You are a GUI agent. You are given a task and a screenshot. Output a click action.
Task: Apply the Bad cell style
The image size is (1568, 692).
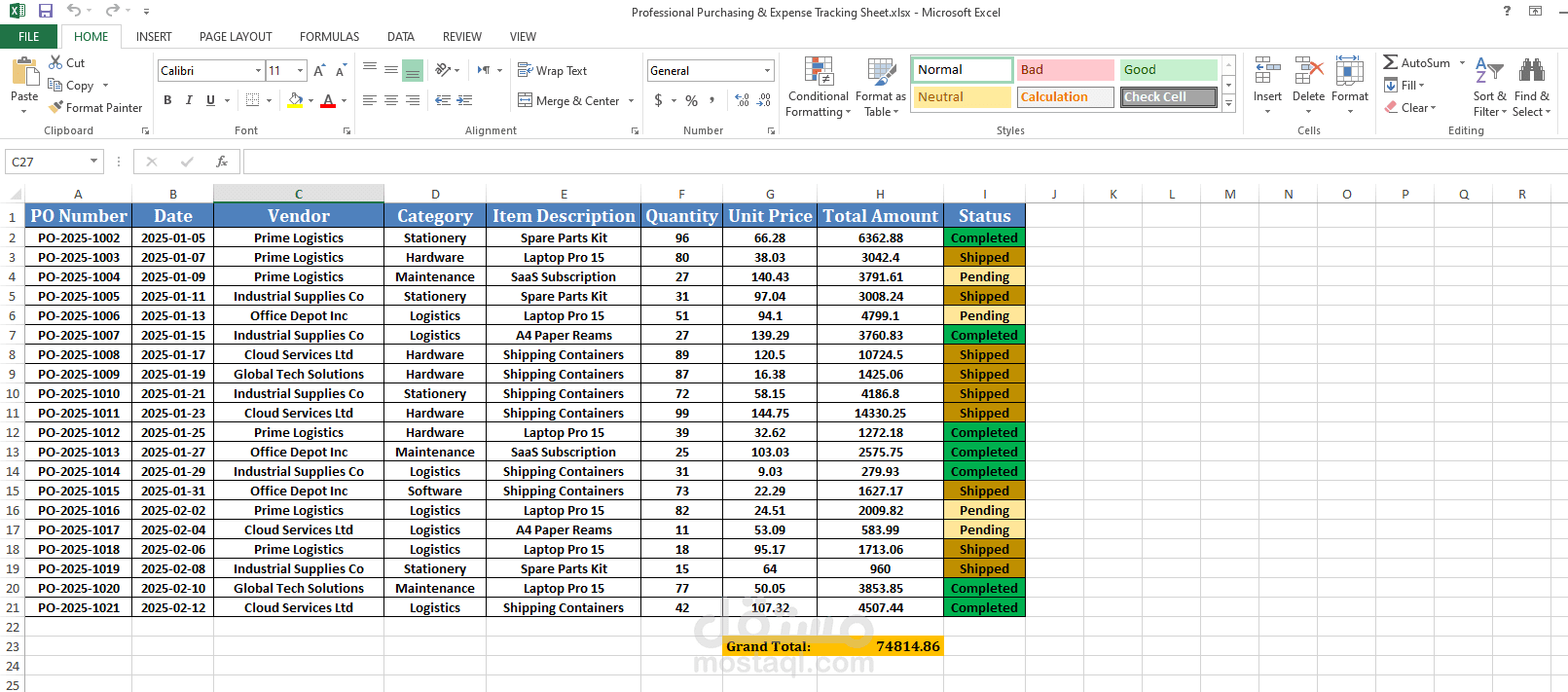coord(1066,70)
